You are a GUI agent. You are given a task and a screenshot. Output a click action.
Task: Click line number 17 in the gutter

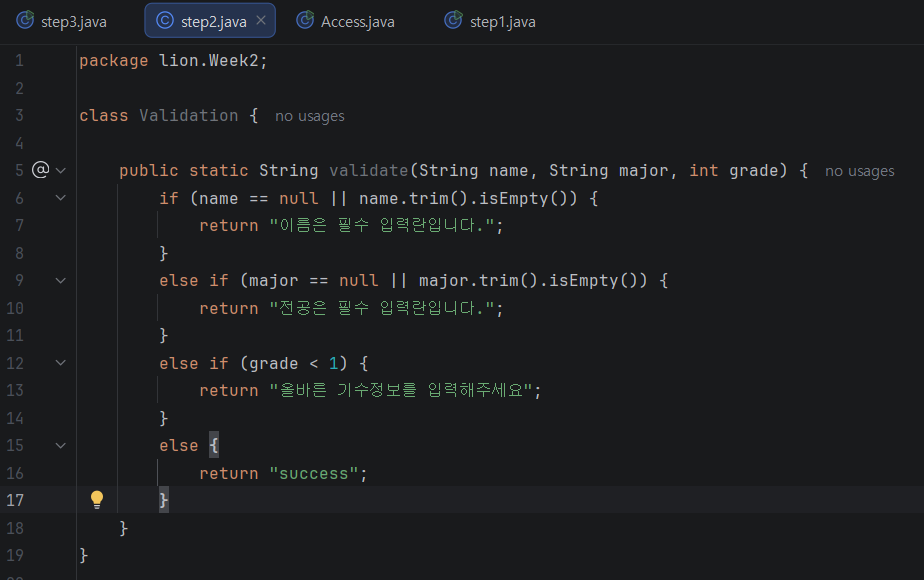coord(15,500)
